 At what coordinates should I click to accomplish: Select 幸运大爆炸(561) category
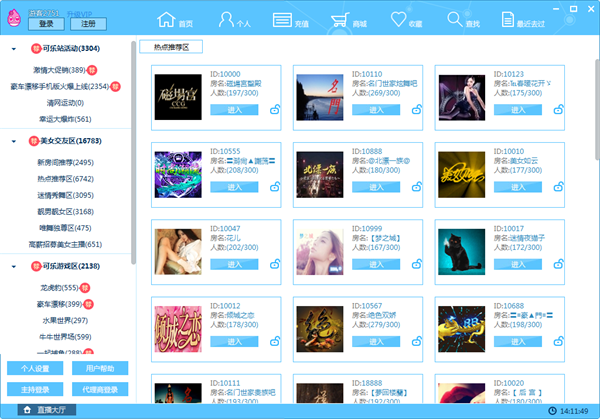[x=65, y=119]
